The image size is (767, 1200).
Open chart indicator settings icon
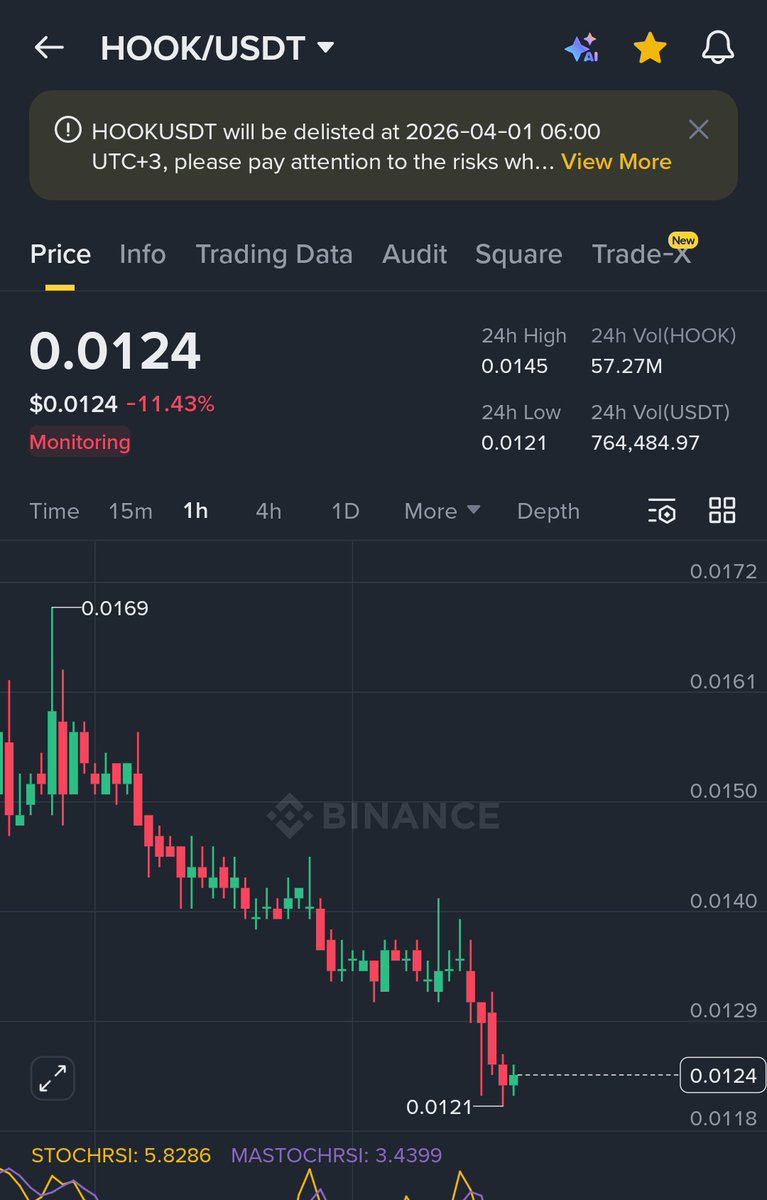point(662,511)
